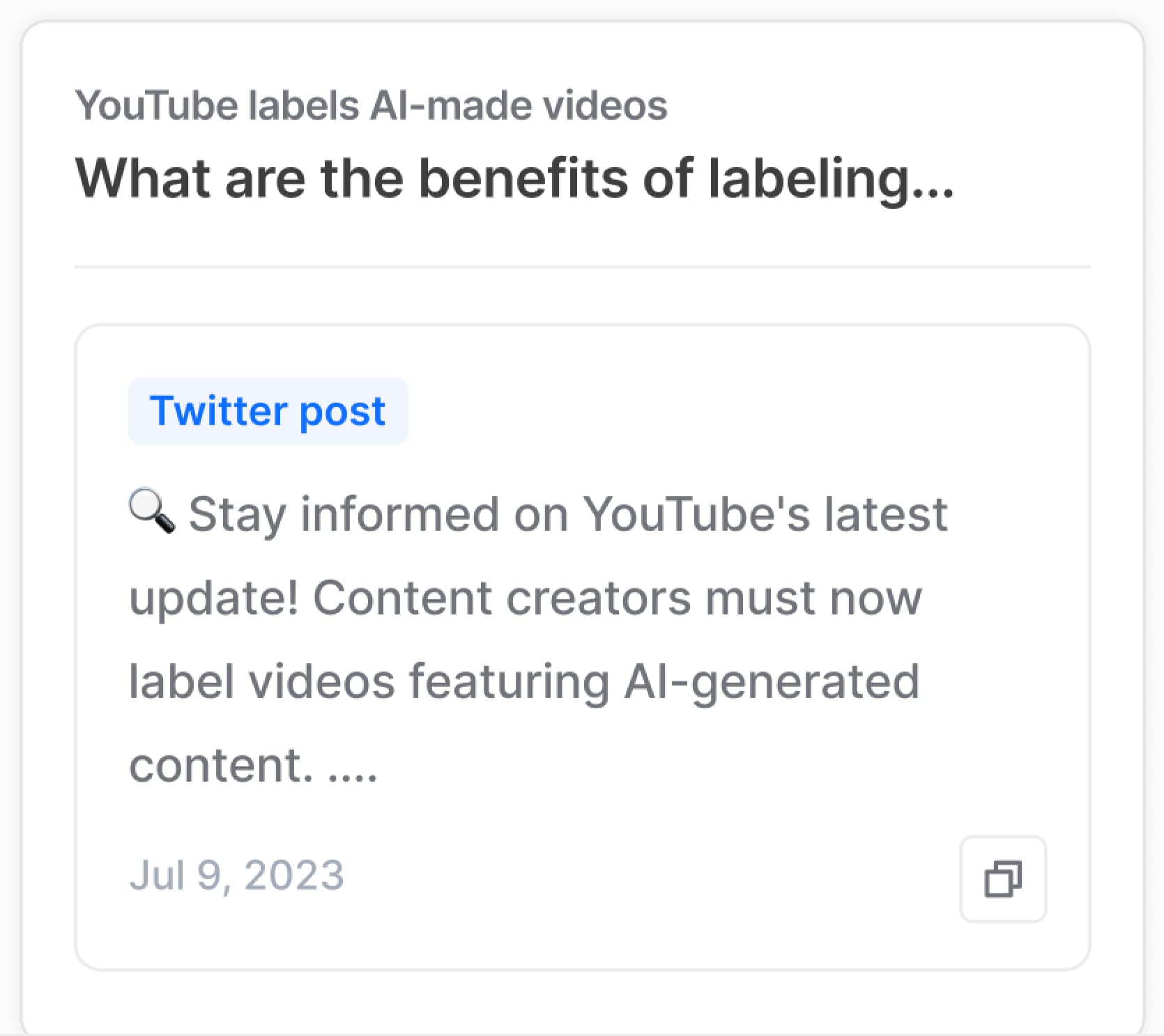This screenshot has height=1036, width=1164.
Task: Select the Jul 9, 2023 date
Action: (237, 875)
